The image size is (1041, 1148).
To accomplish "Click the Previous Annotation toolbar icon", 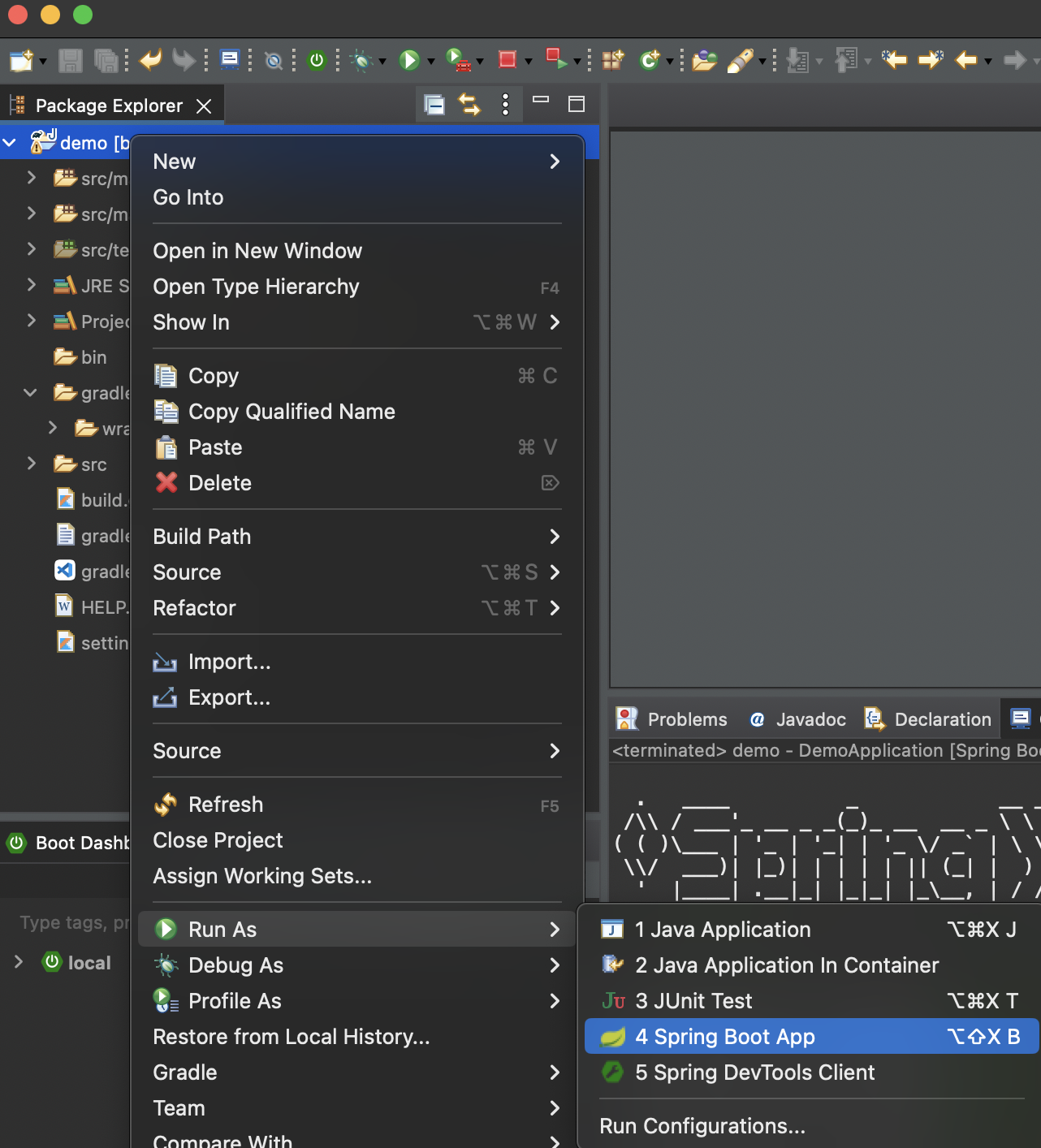I will (846, 60).
